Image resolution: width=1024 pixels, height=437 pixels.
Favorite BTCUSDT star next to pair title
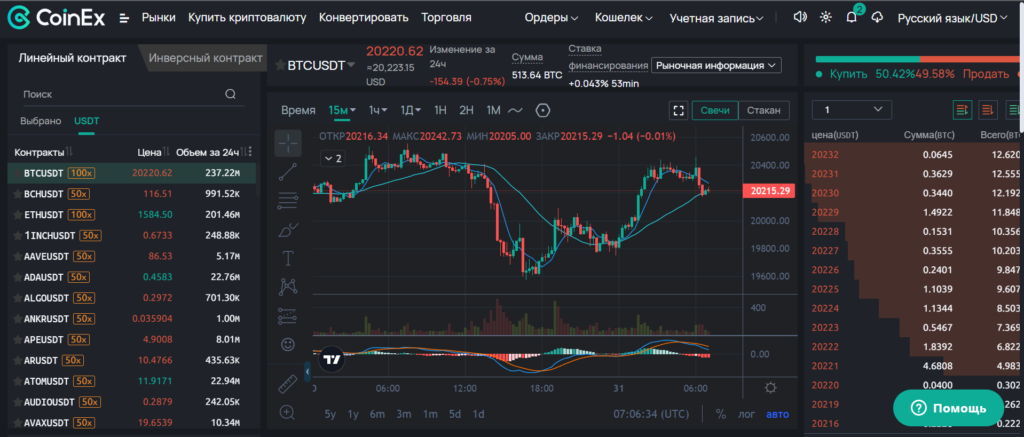tap(280, 65)
